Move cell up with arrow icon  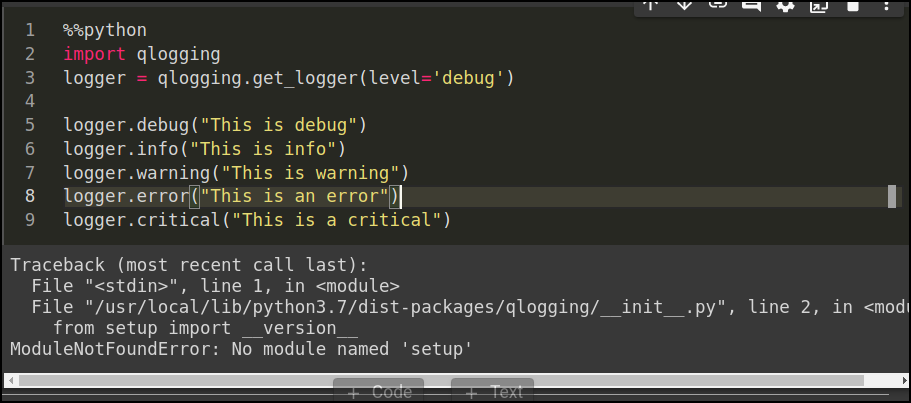[x=651, y=5]
